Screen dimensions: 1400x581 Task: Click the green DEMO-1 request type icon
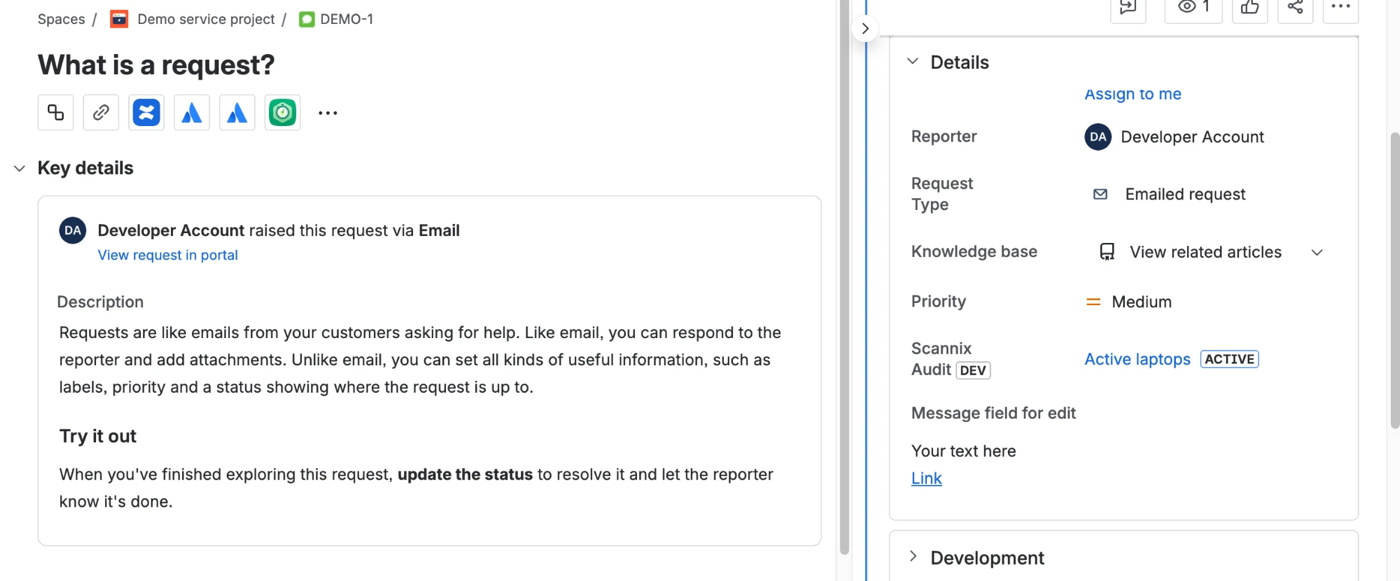pyautogui.click(x=307, y=19)
